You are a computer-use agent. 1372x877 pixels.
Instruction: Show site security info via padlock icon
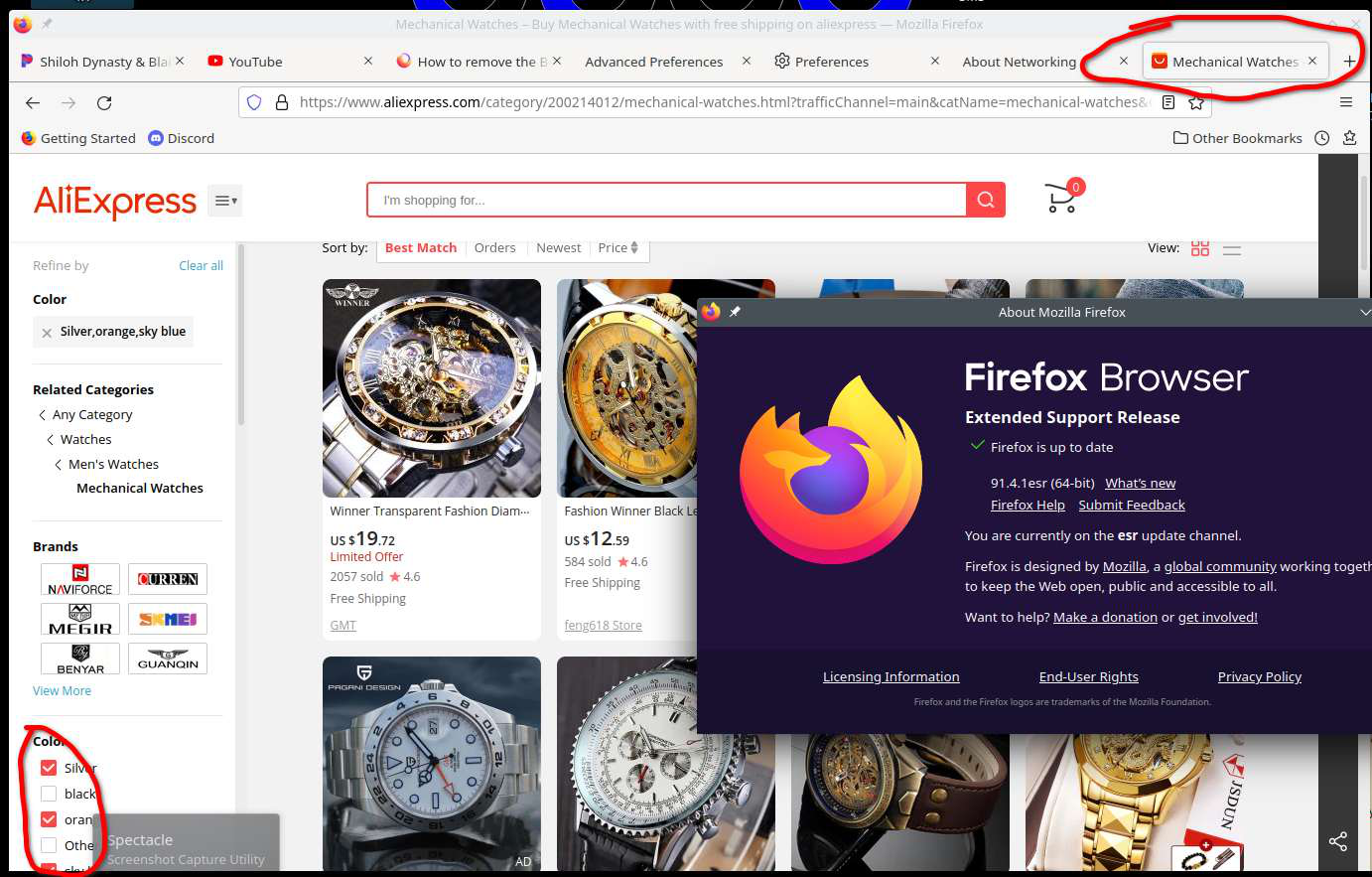click(x=281, y=102)
